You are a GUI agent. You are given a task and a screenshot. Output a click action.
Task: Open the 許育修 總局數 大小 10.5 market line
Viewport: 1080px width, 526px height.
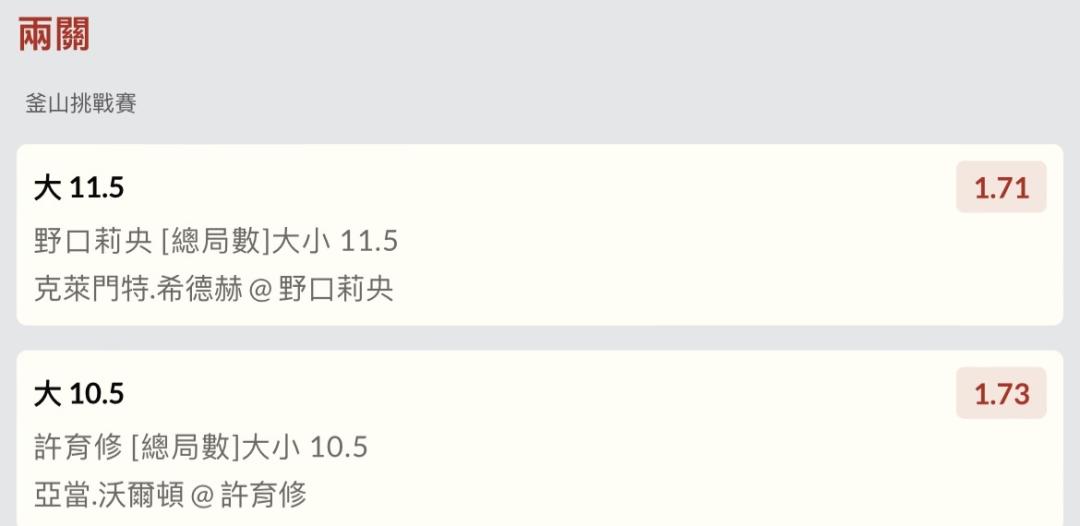point(201,447)
